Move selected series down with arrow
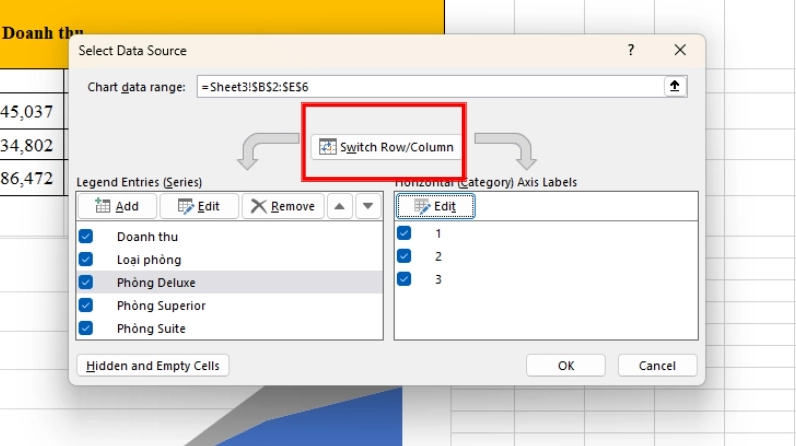The image size is (796, 446). tap(368, 206)
